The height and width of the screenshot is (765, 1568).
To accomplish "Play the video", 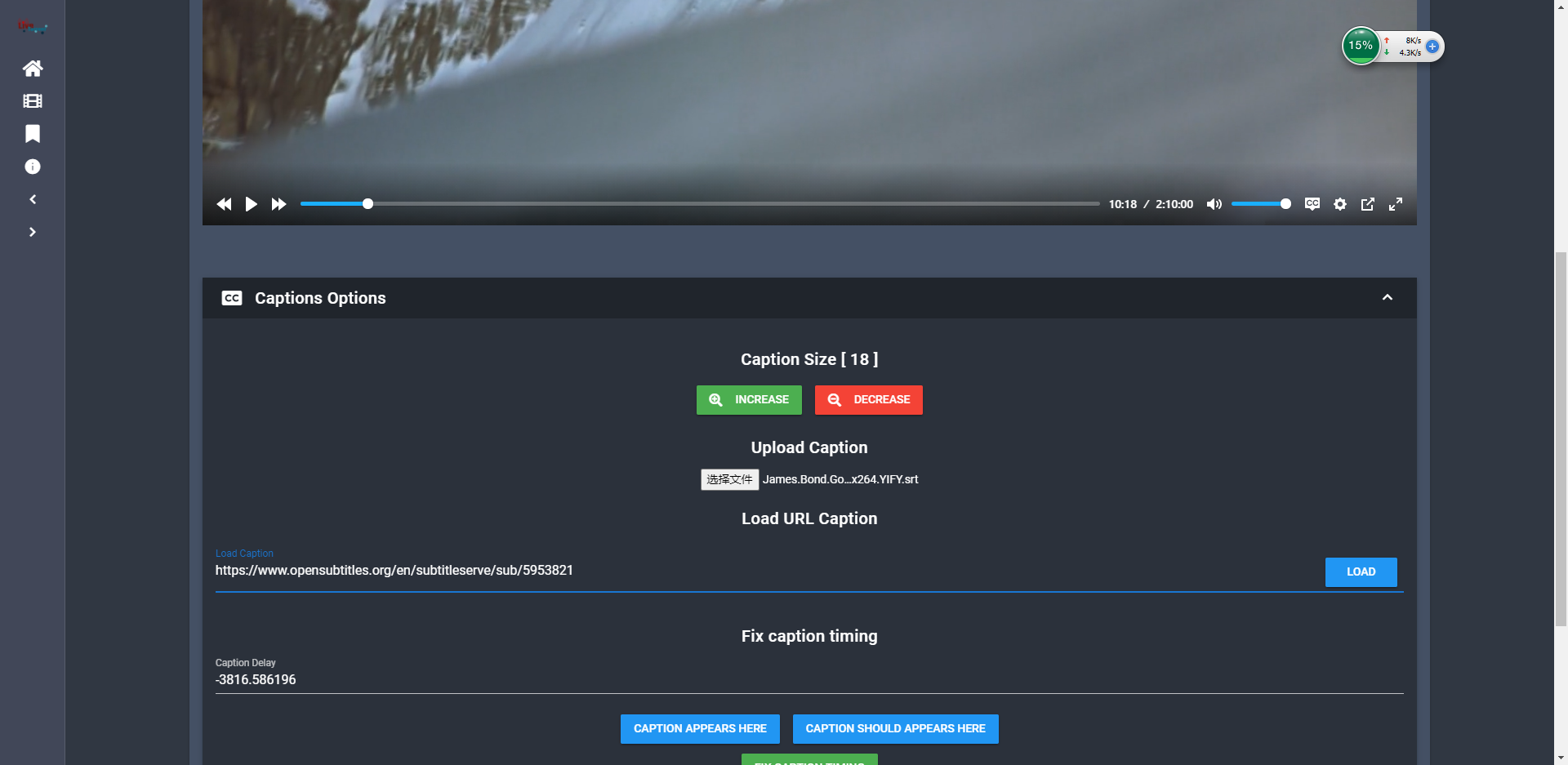I will pos(252,204).
